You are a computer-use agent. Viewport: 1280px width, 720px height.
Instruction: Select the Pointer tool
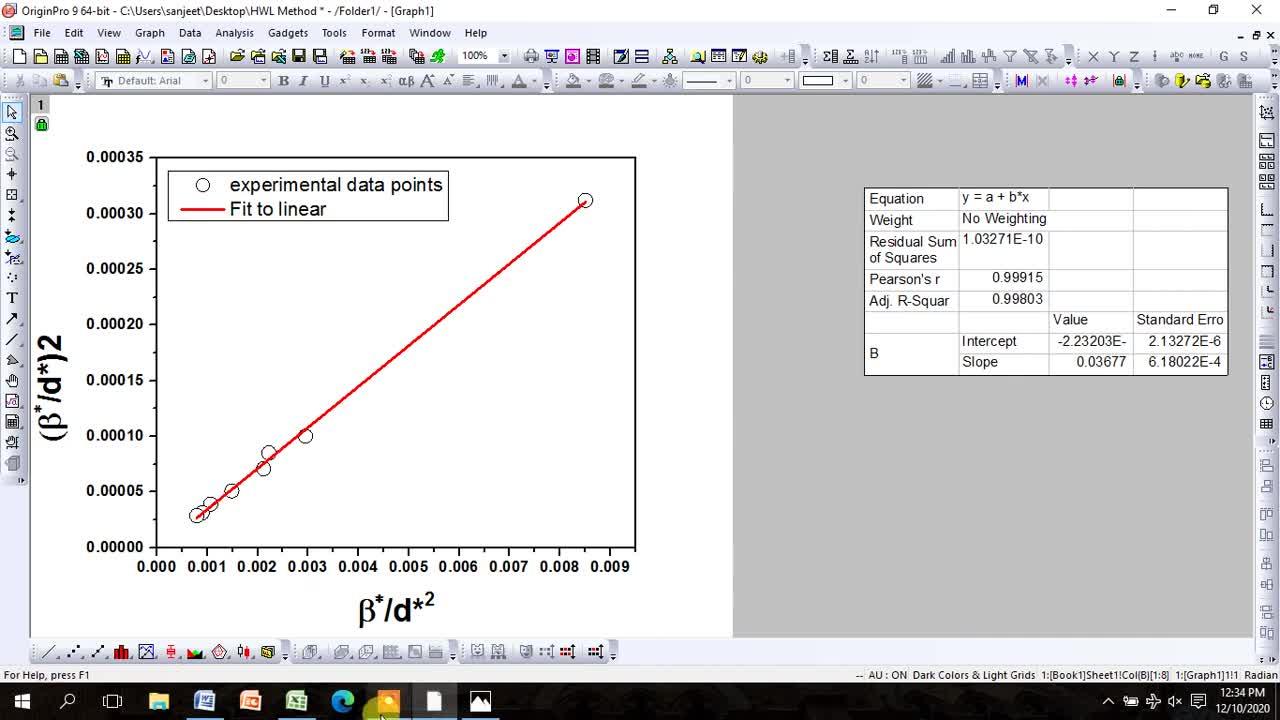[x=13, y=112]
